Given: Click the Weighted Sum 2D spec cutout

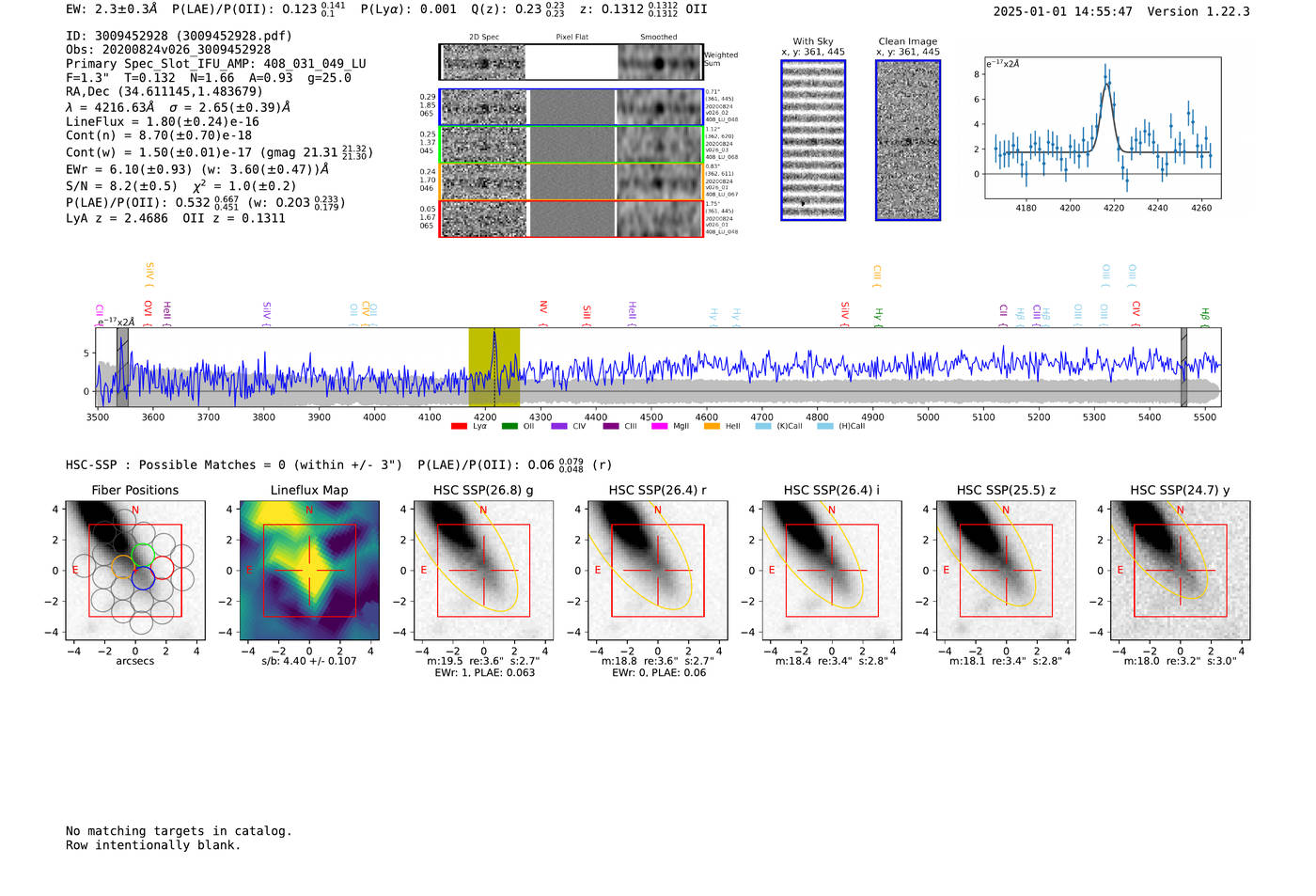Looking at the screenshot, I should [572, 63].
